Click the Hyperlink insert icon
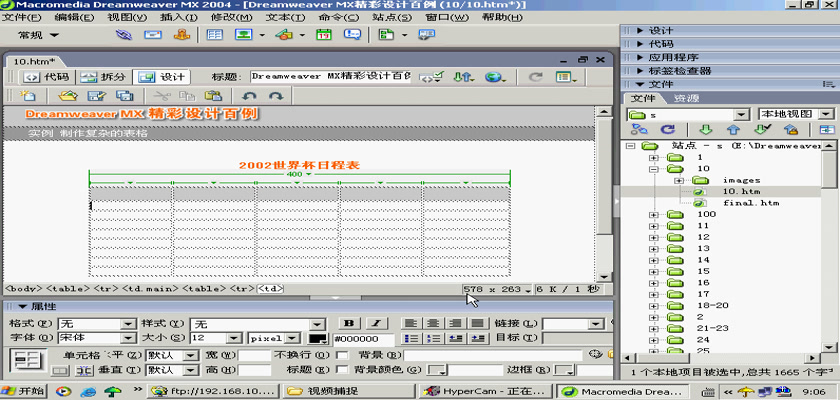Screen dimensions: 840x400 pyautogui.click(x=124, y=35)
